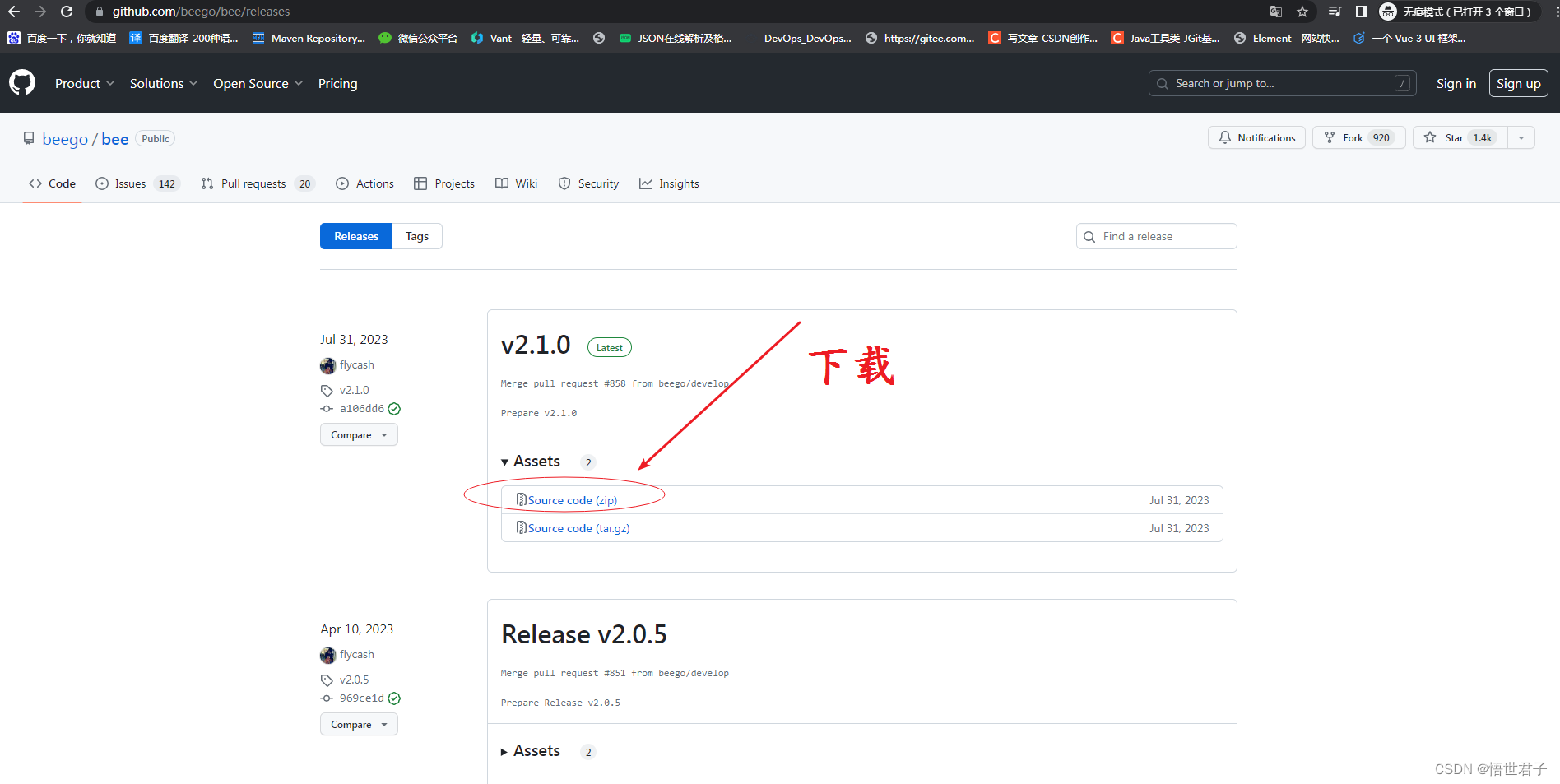Open commit 969ce1d

click(361, 698)
